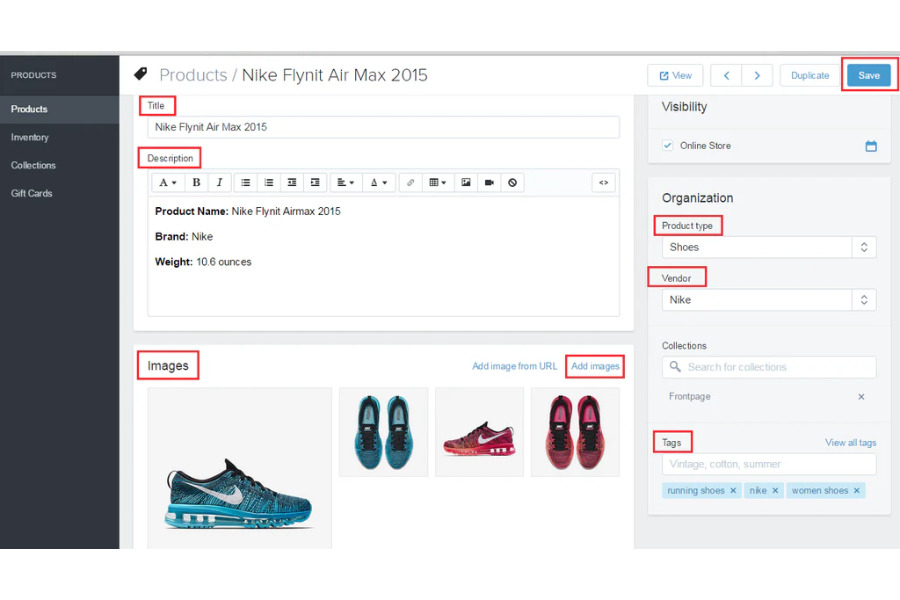Screen dimensions: 900x600
Task: Go to Collections in the sidebar
Action: (x=33, y=165)
